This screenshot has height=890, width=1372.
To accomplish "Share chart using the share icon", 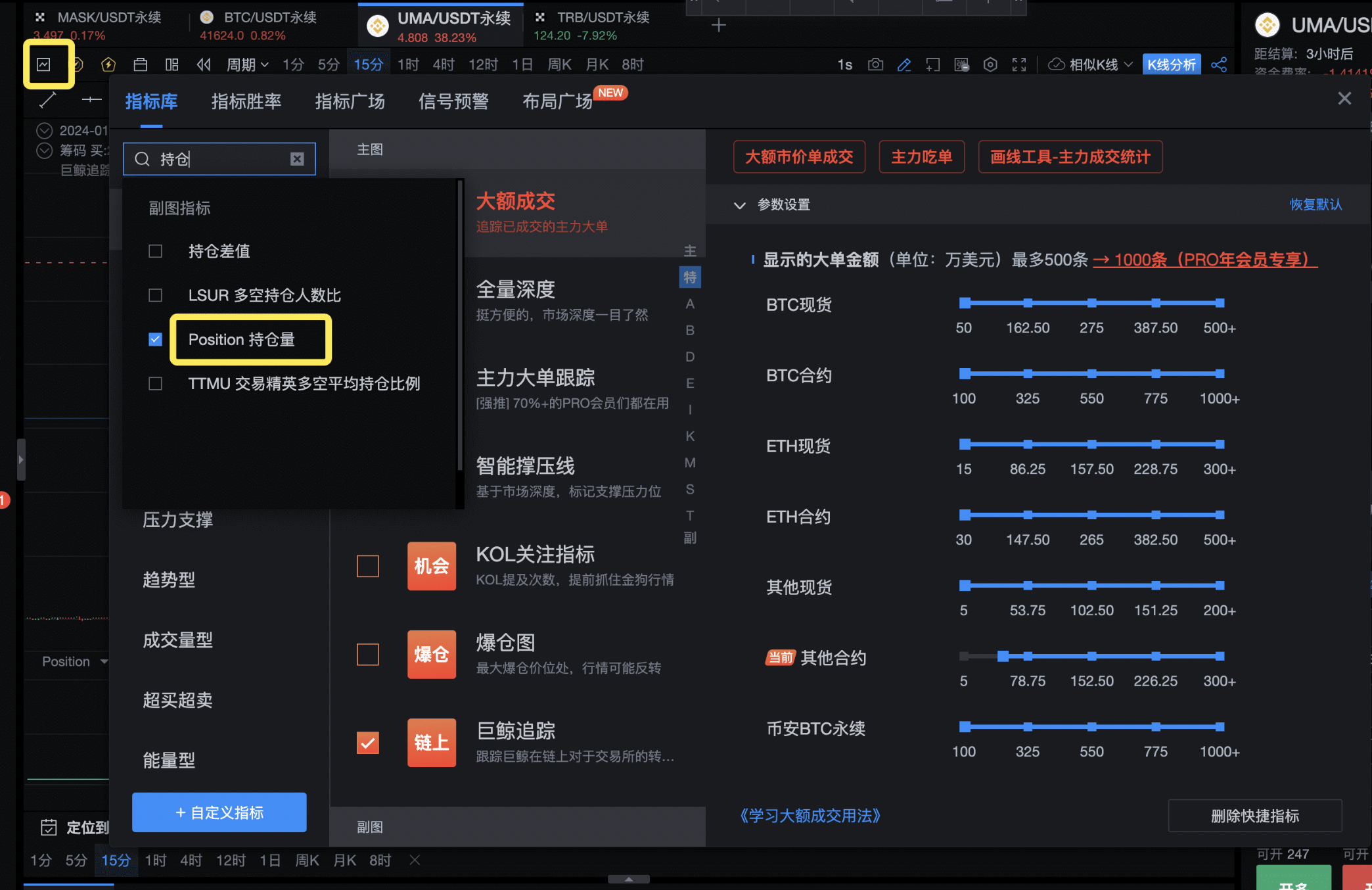I will pyautogui.click(x=1219, y=64).
